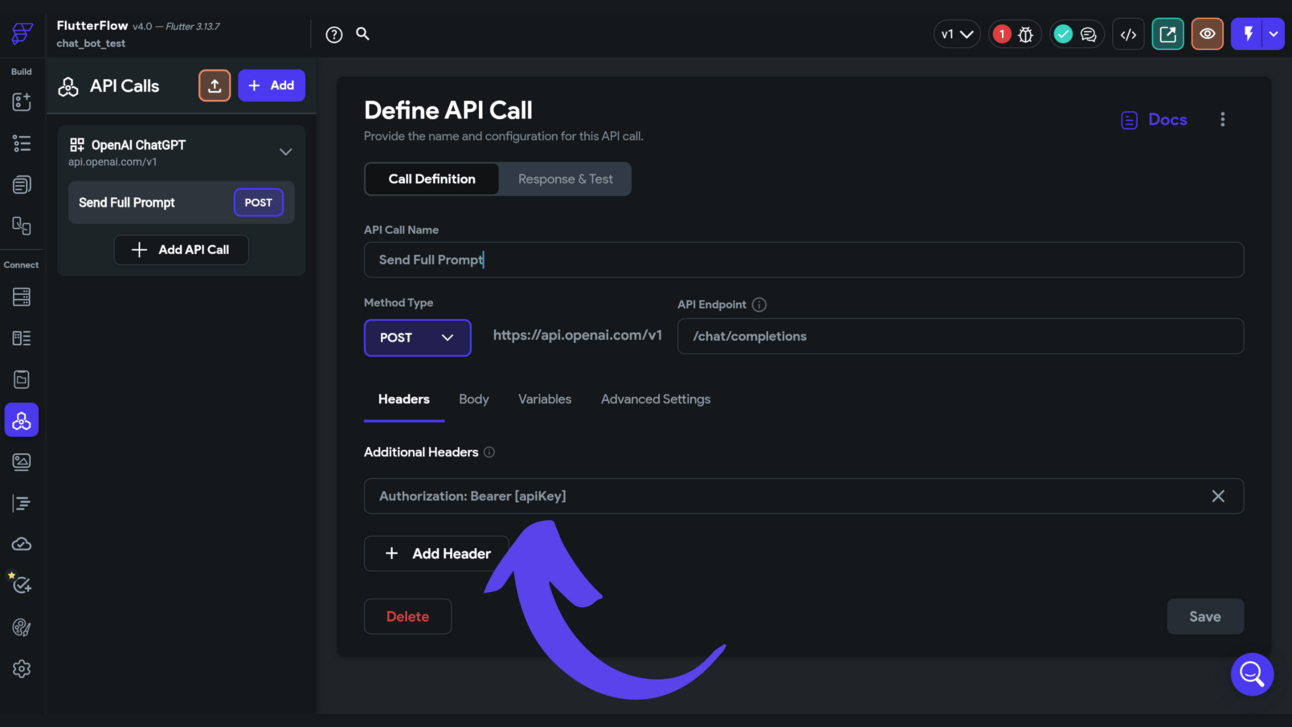Open the three-dot more options menu

1222,119
